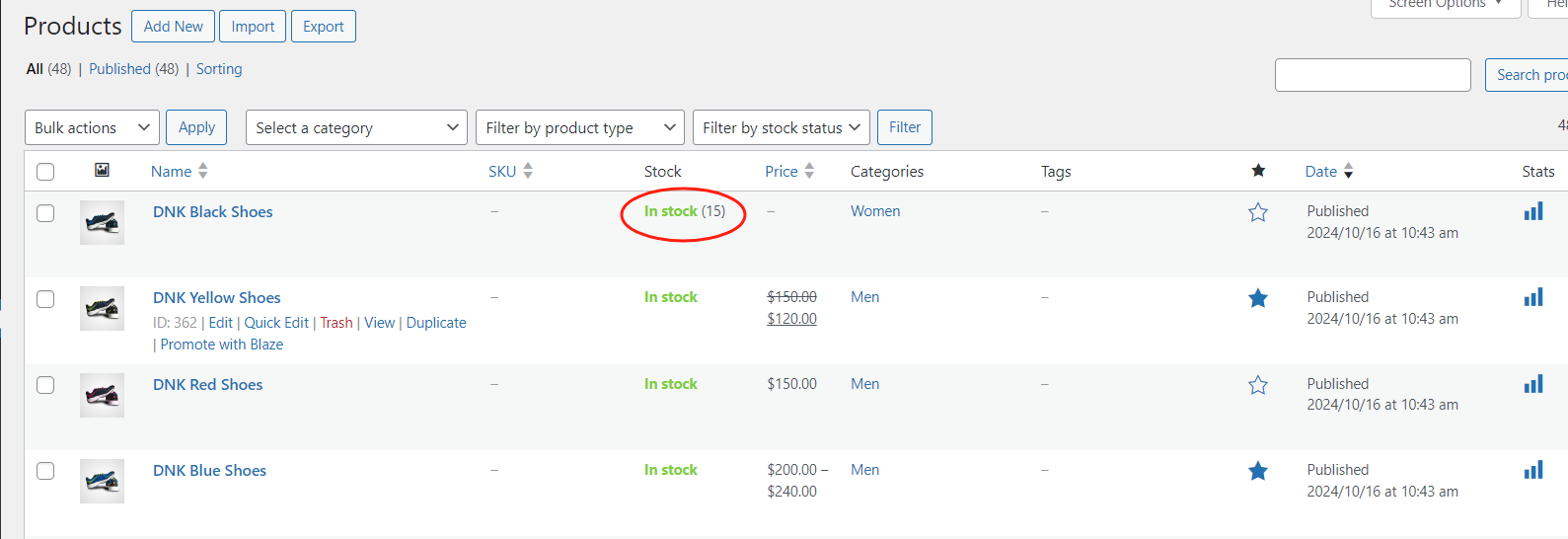Image resolution: width=1568 pixels, height=539 pixels.
Task: Open the Bulk actions dropdown
Action: tap(91, 127)
